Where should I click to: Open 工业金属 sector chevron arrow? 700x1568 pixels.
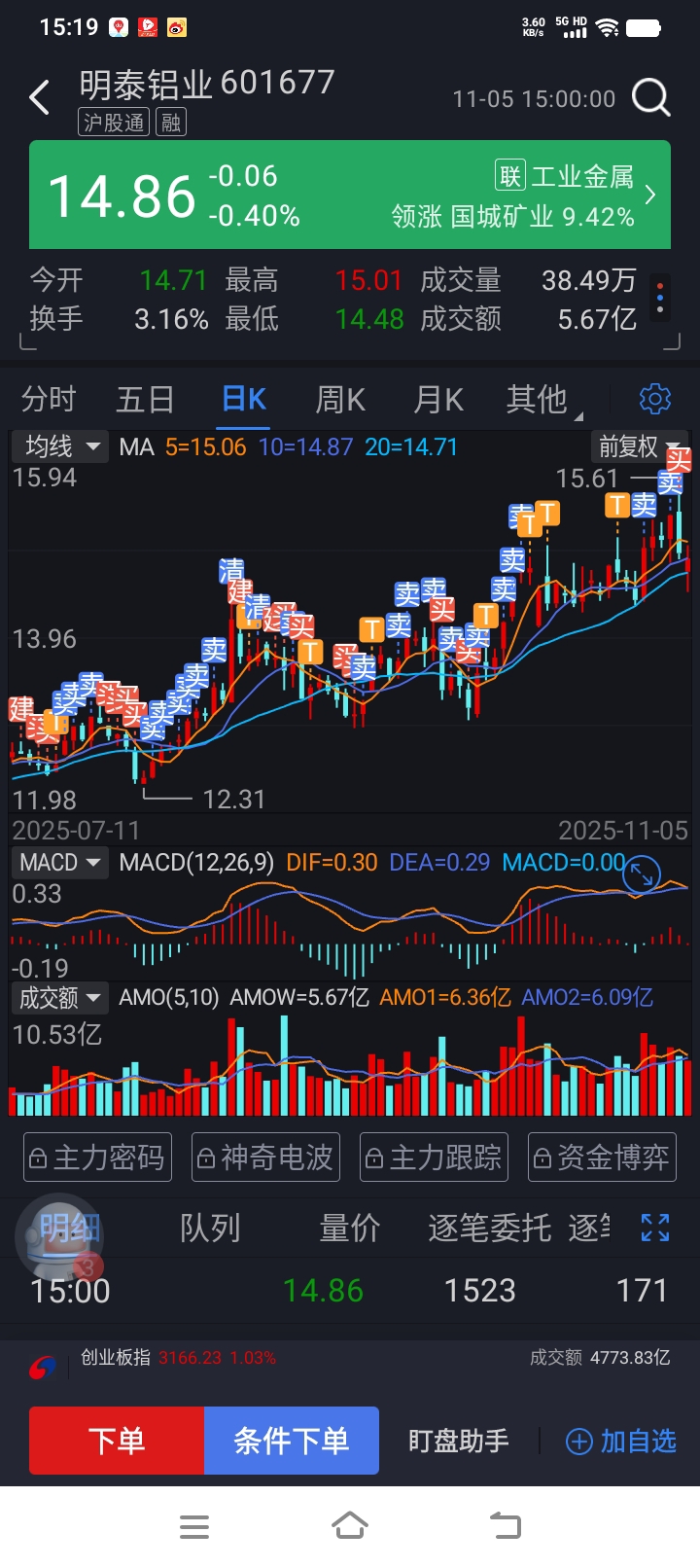coord(650,195)
